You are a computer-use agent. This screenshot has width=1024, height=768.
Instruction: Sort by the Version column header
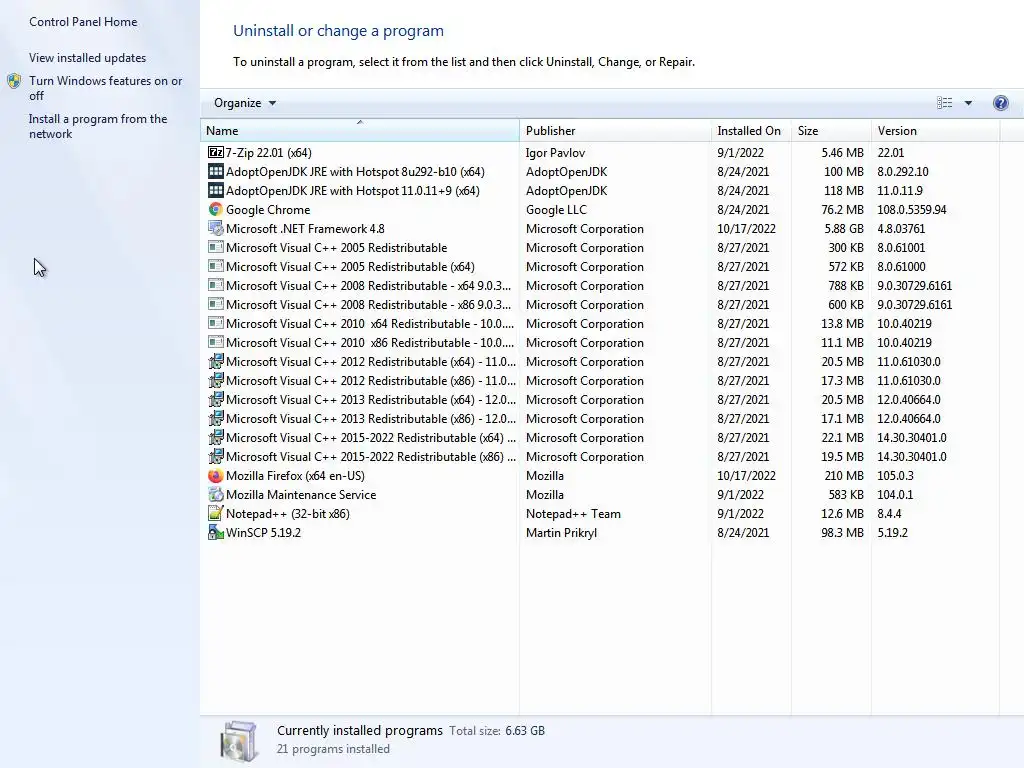click(x=935, y=130)
